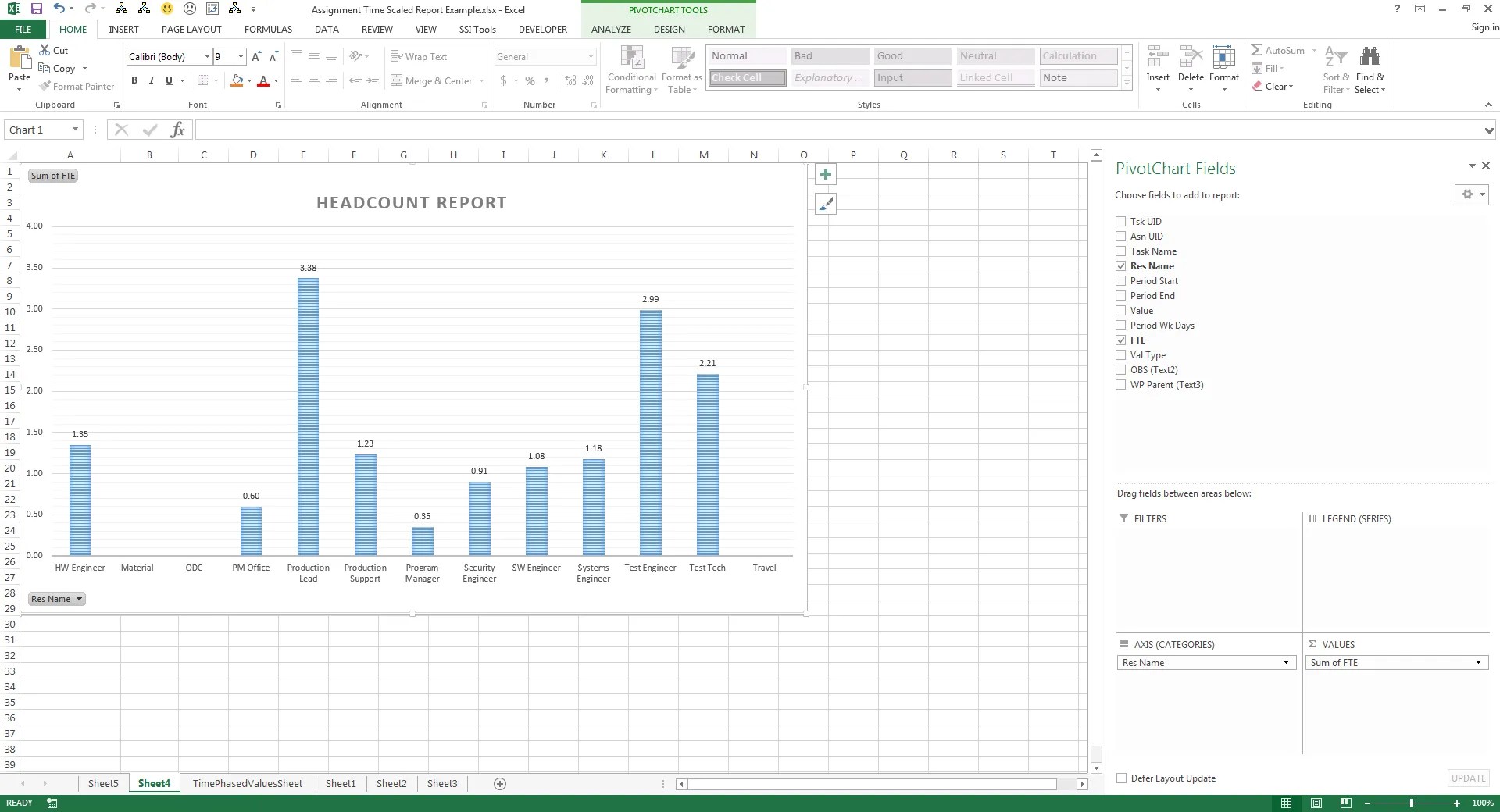
Task: Open the Res Name axis field dropdown
Action: tap(1286, 662)
